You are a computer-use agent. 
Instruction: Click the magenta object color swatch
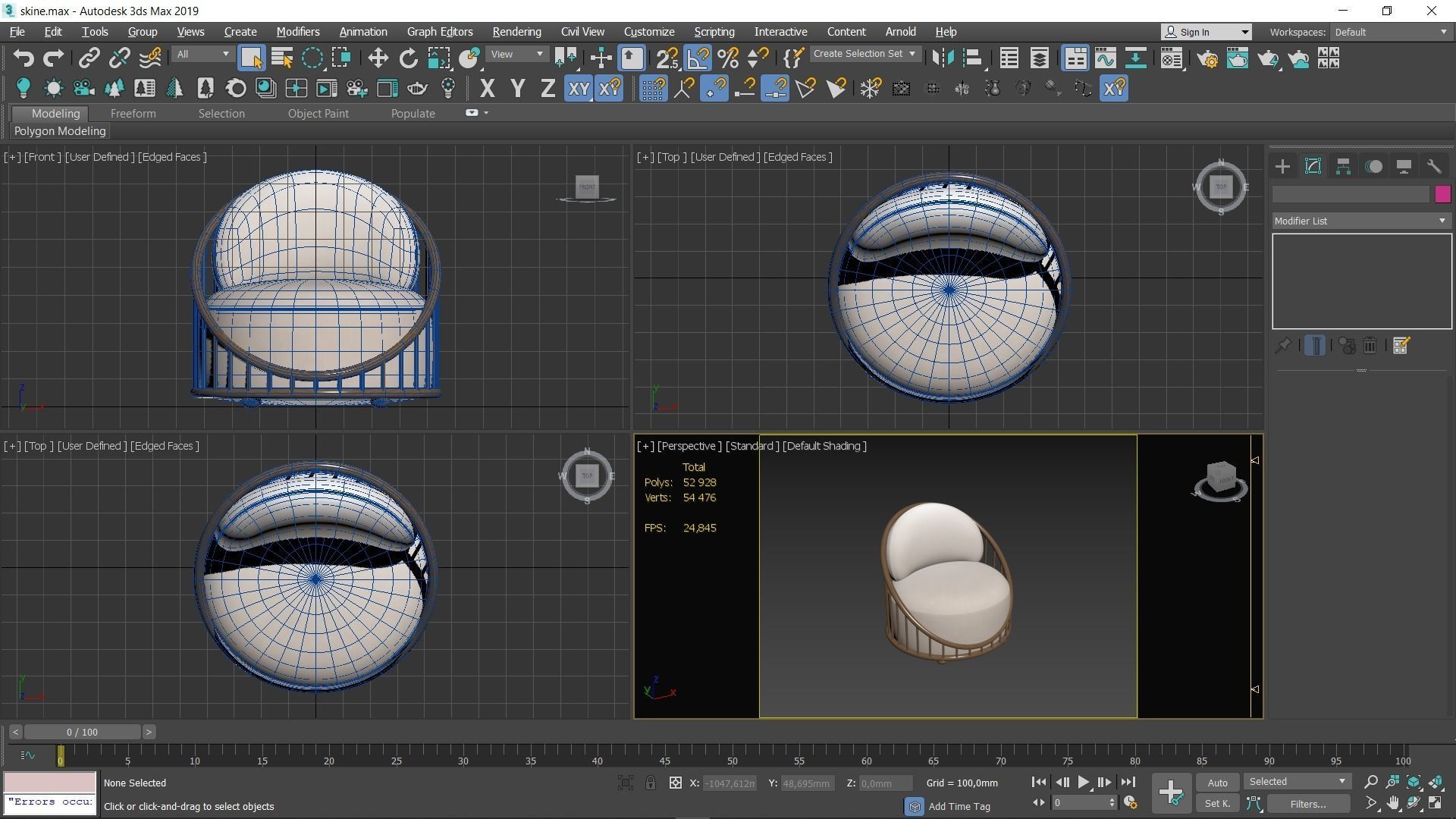(x=1442, y=194)
